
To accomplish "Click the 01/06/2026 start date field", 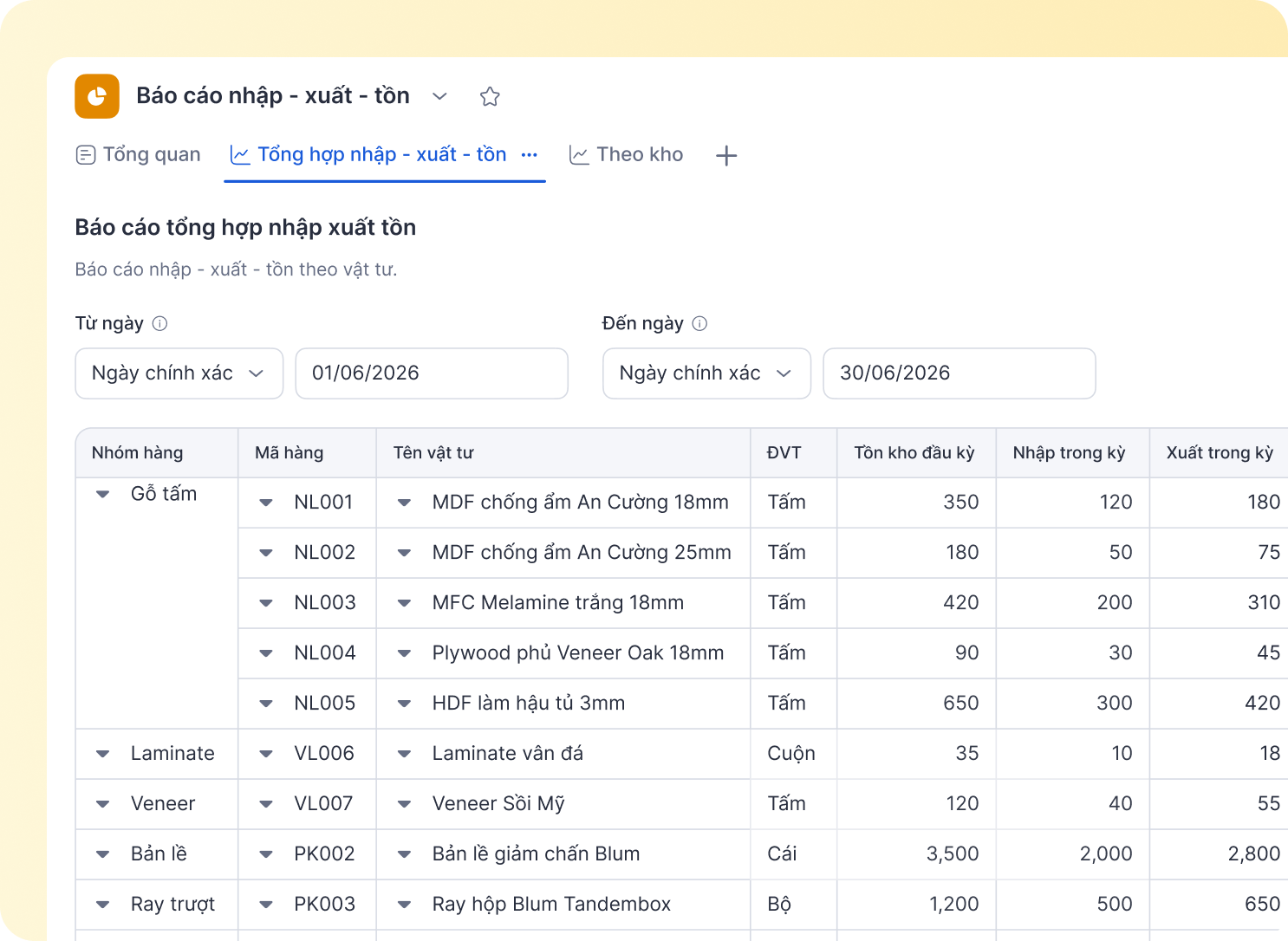I will coord(432,373).
